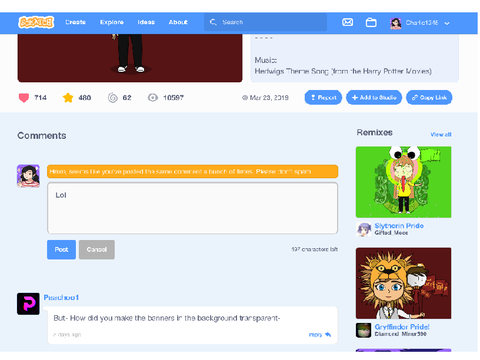The height and width of the screenshot is (360, 480).
Task: Open the account dropdown arrow
Action: click(447, 23)
